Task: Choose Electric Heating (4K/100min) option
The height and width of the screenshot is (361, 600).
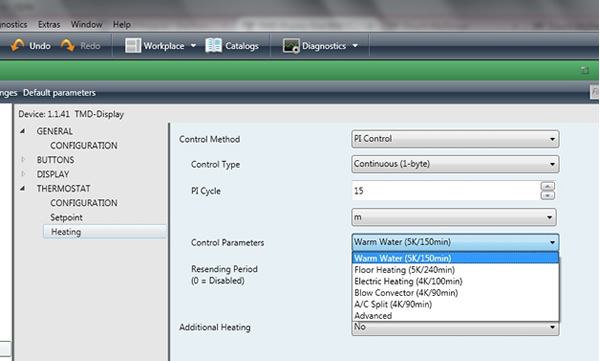Action: pyautogui.click(x=455, y=281)
